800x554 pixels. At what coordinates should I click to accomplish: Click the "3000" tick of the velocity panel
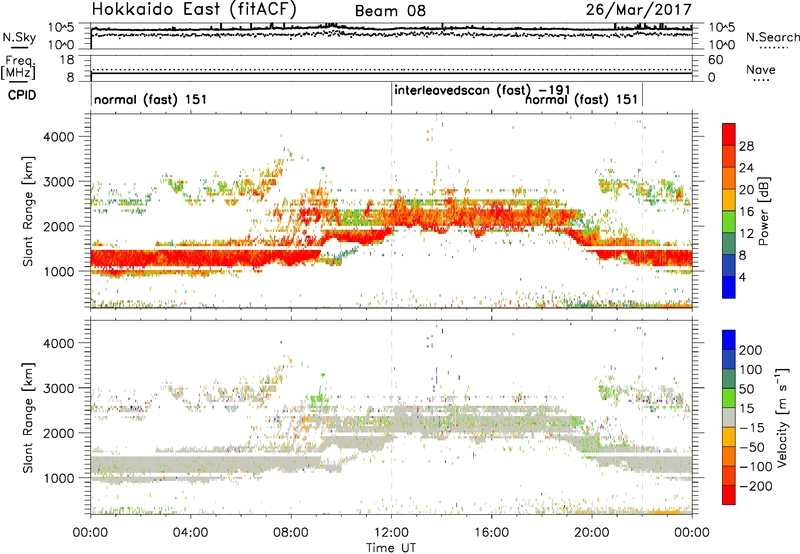point(58,388)
